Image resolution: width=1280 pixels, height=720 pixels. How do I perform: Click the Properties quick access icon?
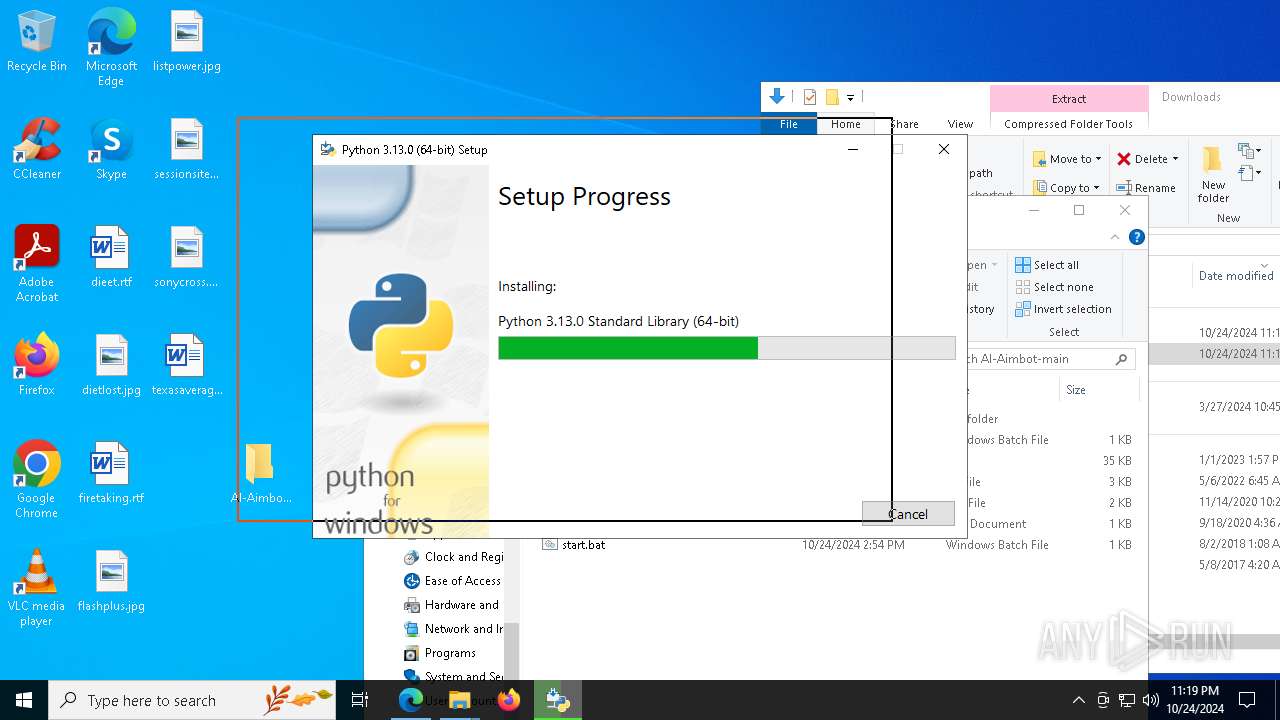tap(810, 97)
